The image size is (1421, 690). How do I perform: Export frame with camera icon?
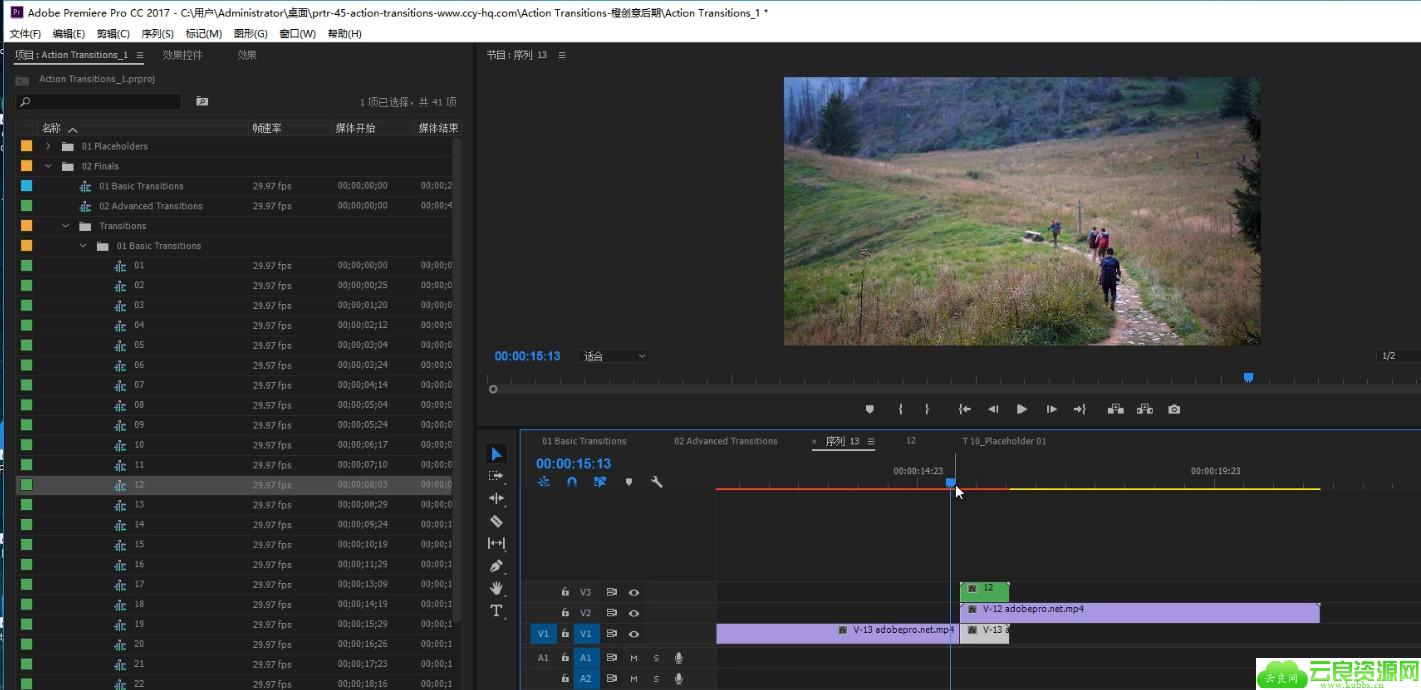coord(1174,409)
